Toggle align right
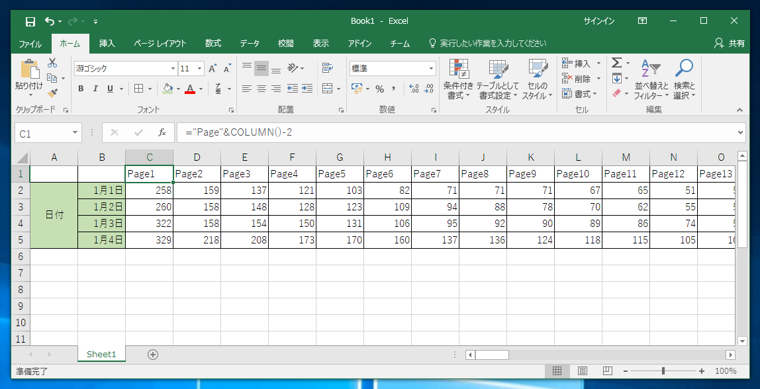This screenshot has width=760, height=389. coord(276,89)
